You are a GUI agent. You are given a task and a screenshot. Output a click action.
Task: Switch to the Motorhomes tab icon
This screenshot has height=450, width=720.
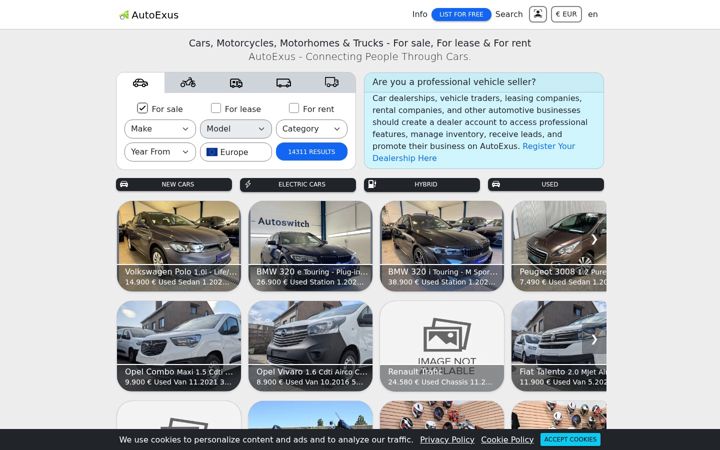coord(236,83)
